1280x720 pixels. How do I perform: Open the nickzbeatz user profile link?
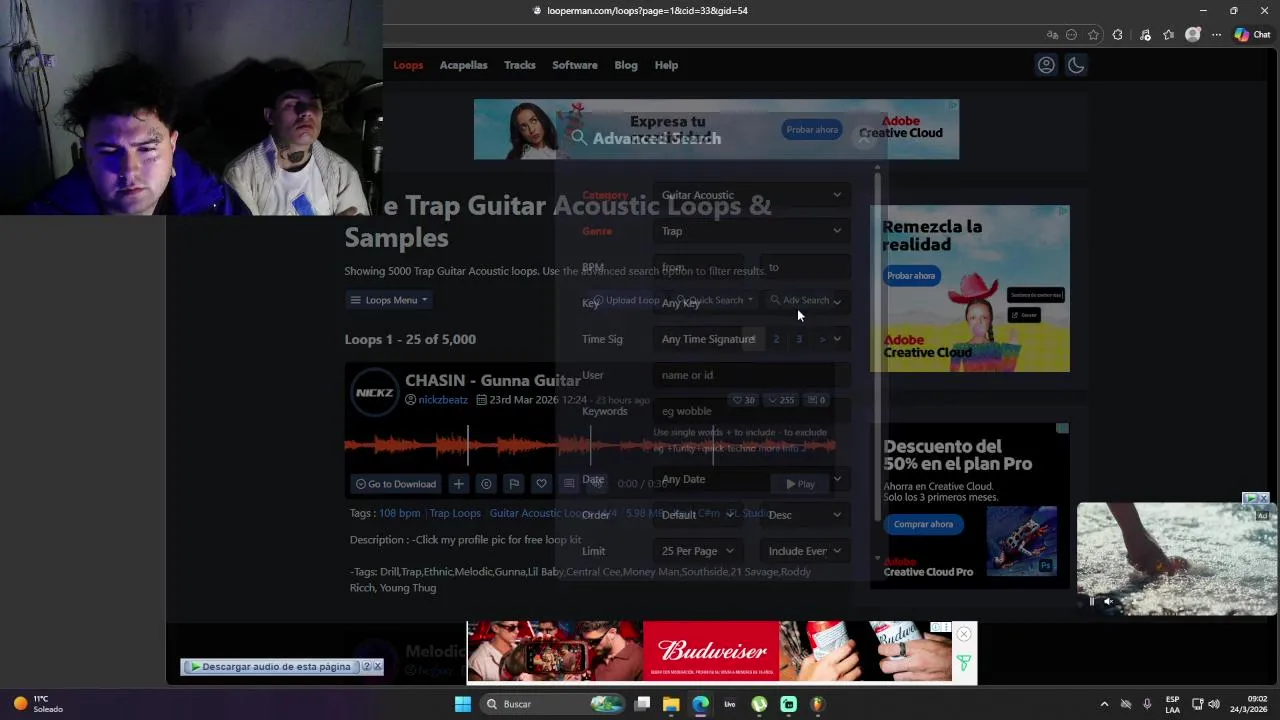tap(443, 400)
